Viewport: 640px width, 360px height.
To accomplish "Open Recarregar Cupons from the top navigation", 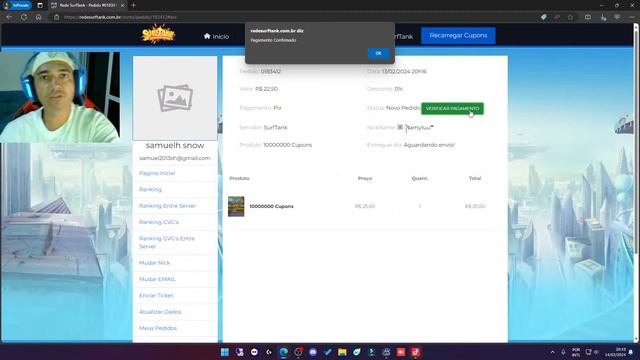I will (x=458, y=36).
